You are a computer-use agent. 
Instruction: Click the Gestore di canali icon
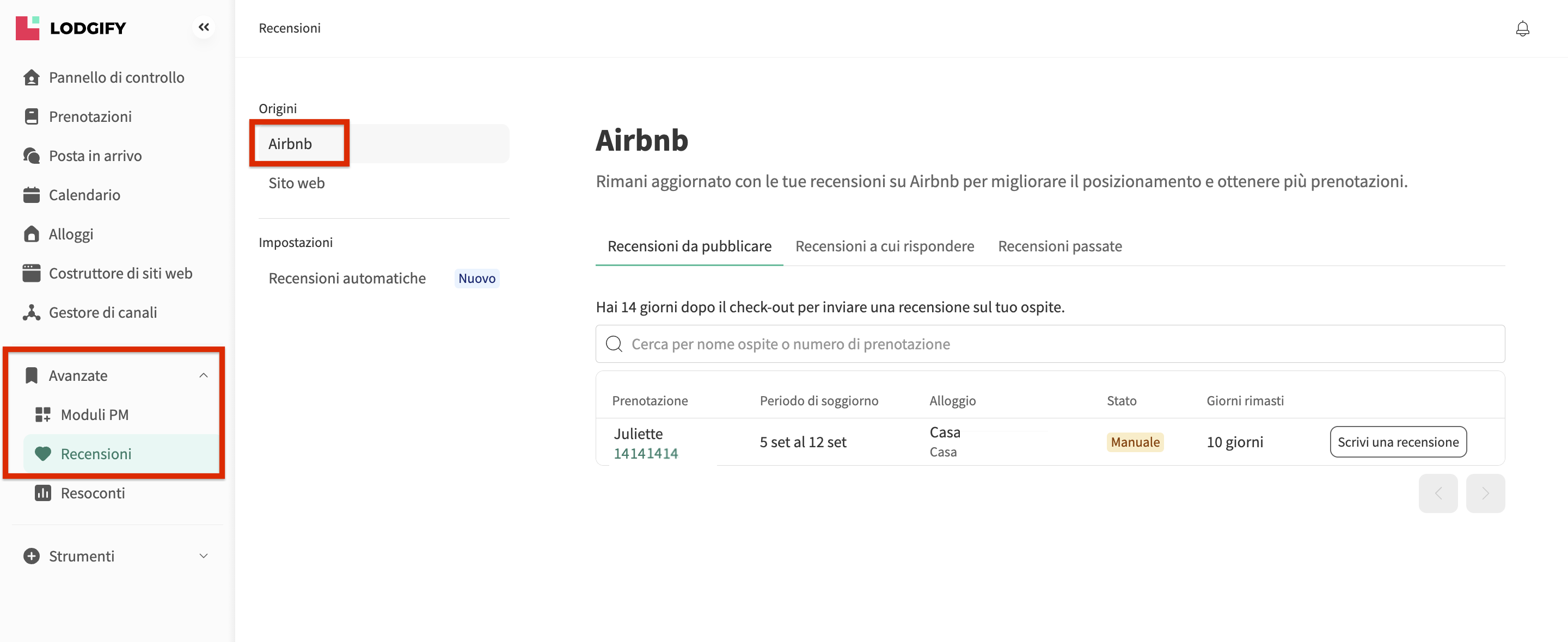[x=31, y=313]
